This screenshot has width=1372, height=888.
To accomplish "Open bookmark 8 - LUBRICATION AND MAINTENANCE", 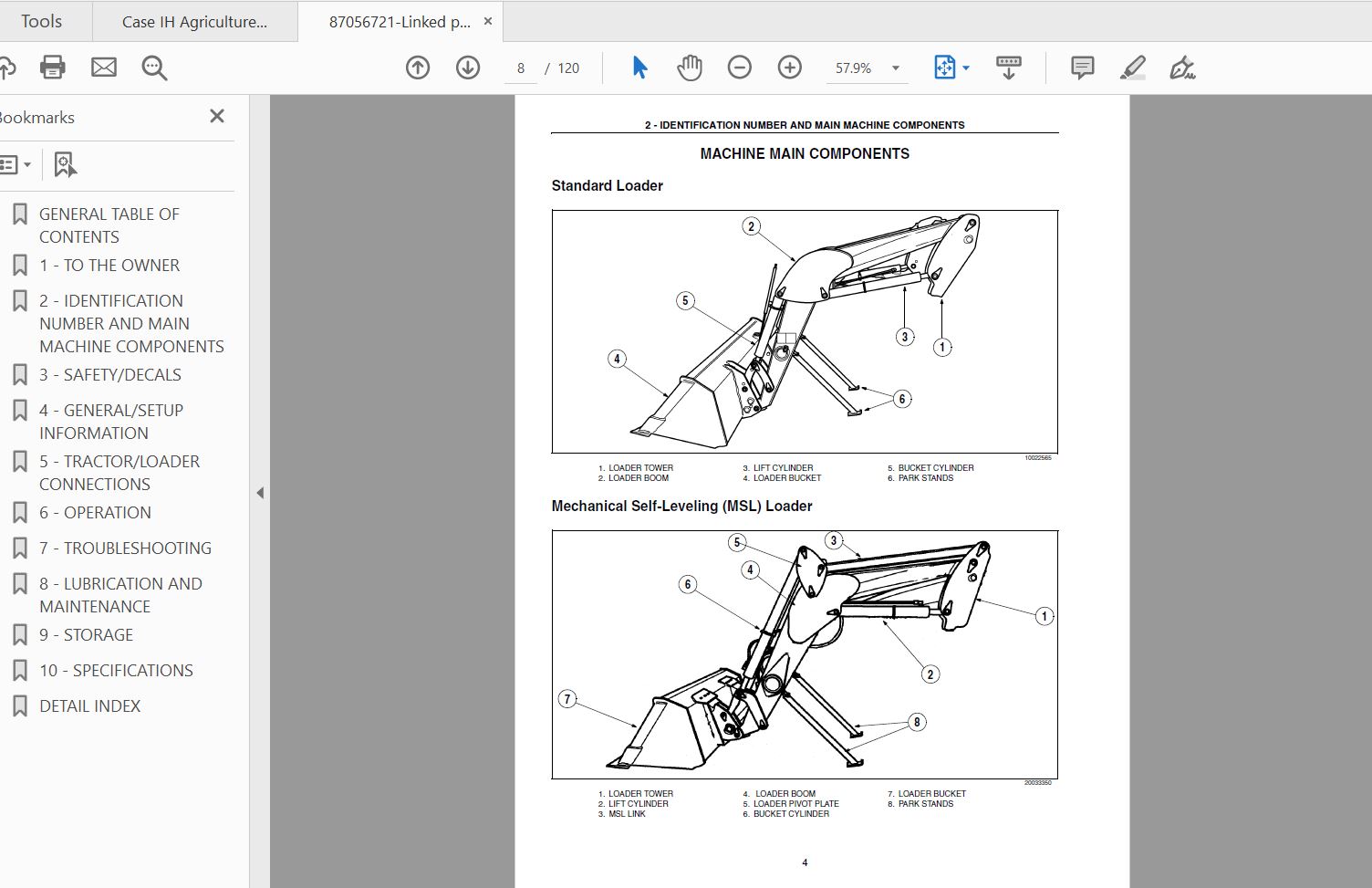I will click(x=120, y=595).
